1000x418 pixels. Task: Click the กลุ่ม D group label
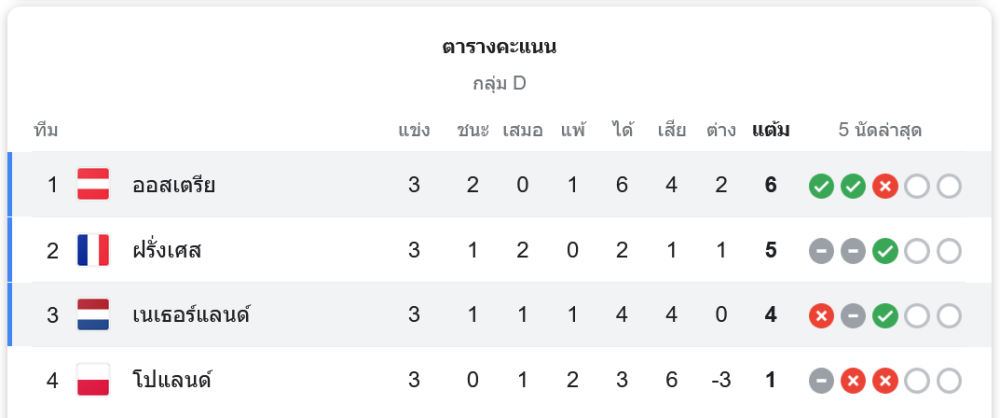click(x=499, y=84)
